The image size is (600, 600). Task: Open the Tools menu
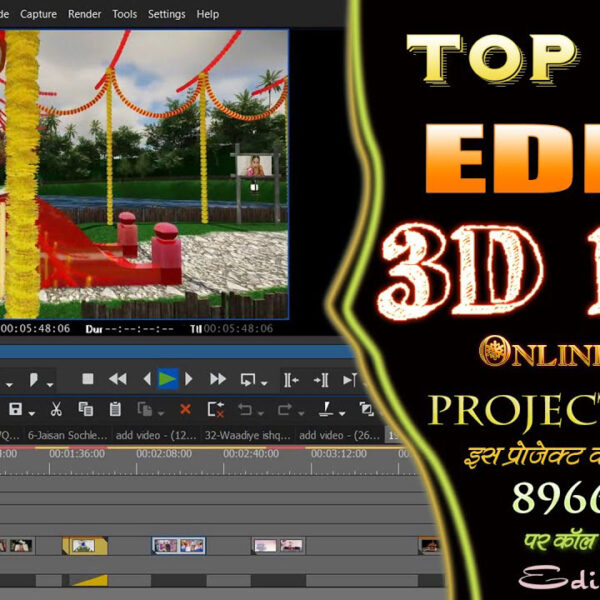point(125,14)
